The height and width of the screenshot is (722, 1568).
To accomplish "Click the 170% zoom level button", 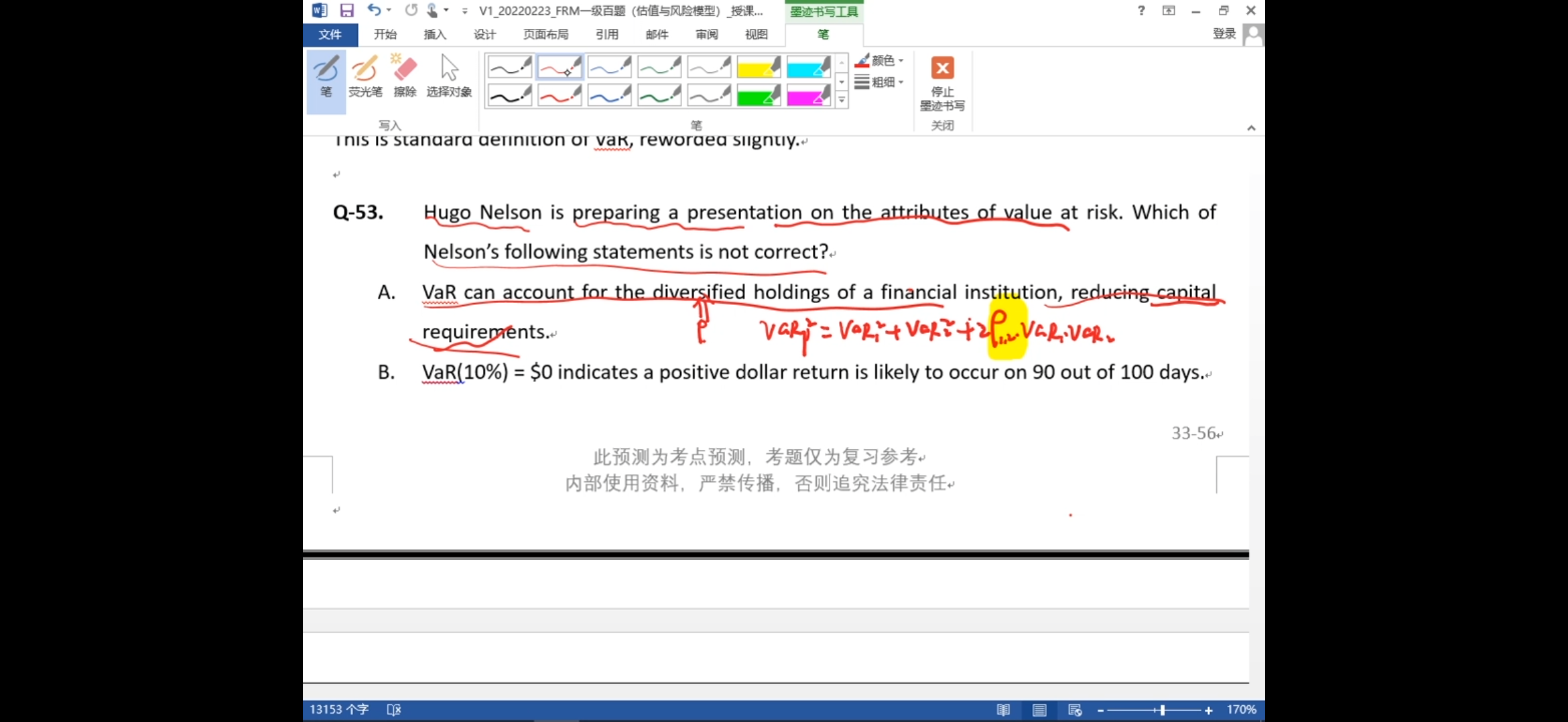I will [1241, 710].
